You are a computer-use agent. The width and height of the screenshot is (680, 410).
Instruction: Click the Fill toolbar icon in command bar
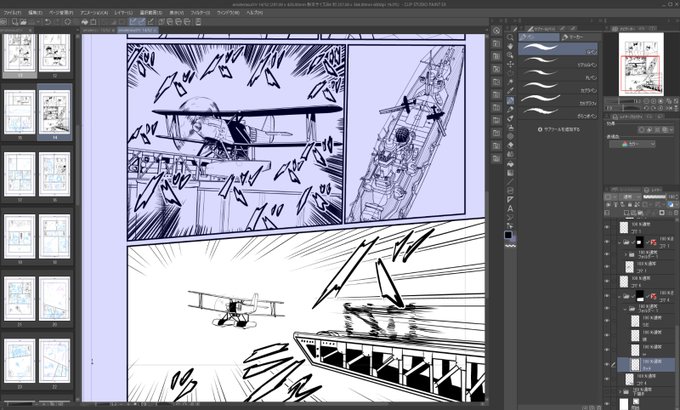click(x=85, y=22)
